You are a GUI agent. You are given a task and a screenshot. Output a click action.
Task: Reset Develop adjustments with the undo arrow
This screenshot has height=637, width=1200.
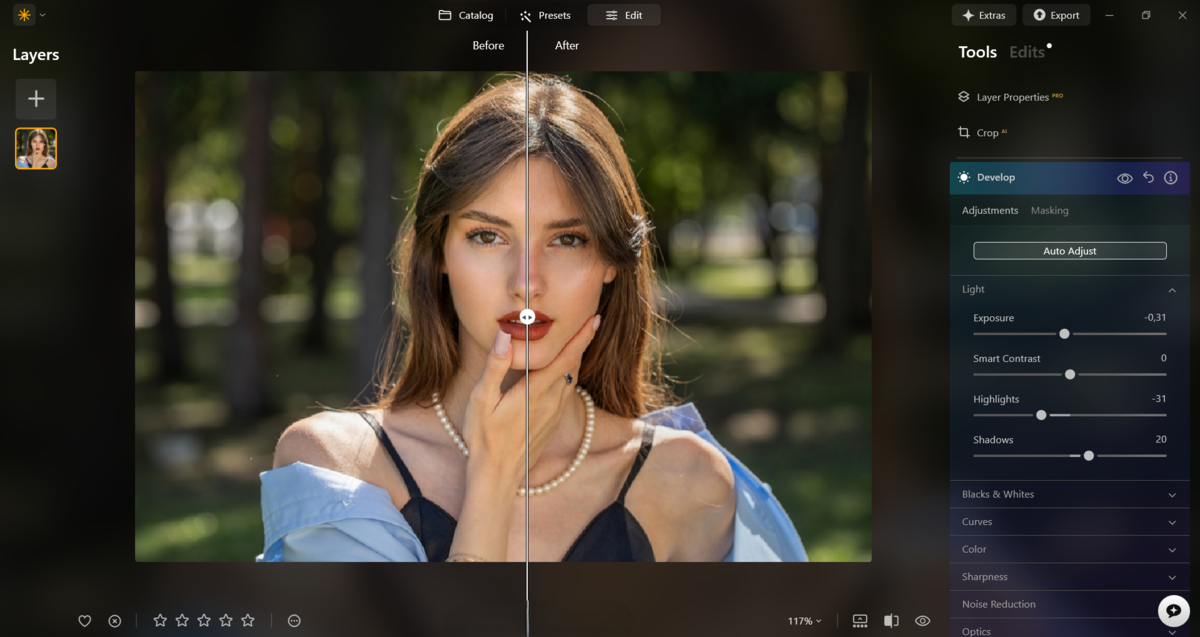click(x=1147, y=177)
